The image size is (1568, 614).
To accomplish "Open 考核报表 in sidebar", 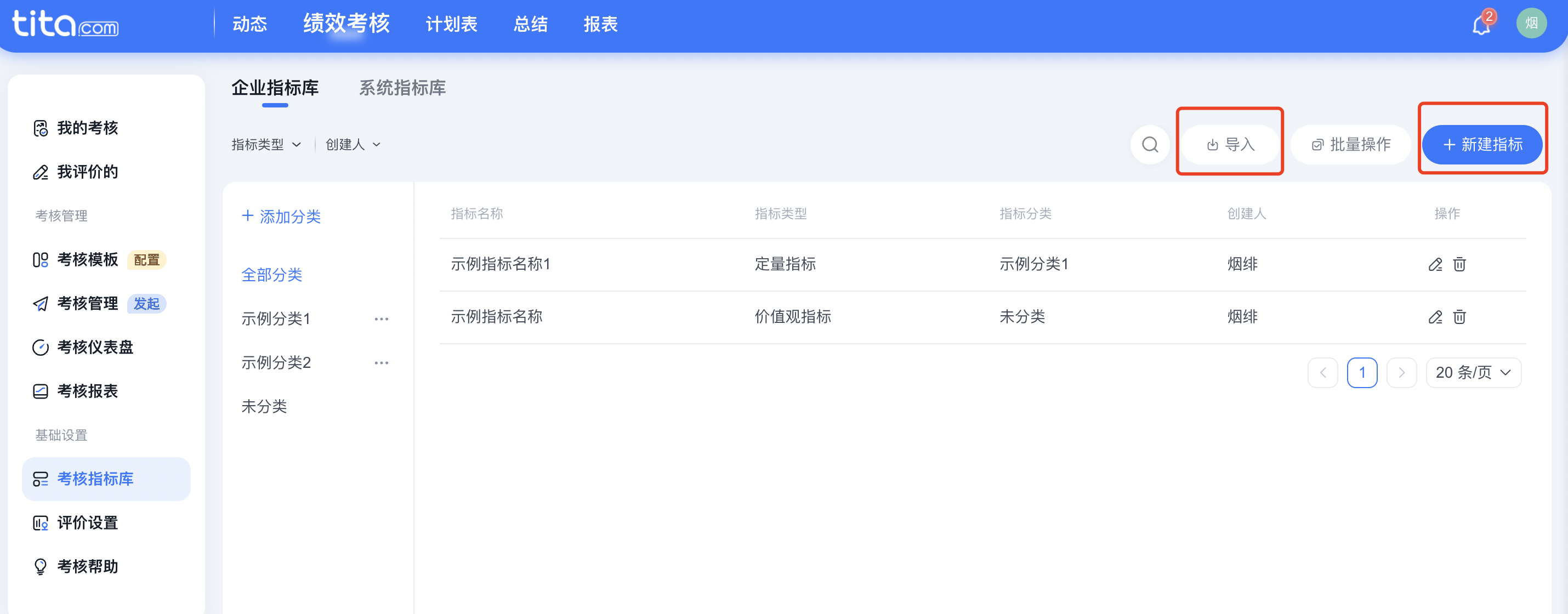I will click(106, 391).
